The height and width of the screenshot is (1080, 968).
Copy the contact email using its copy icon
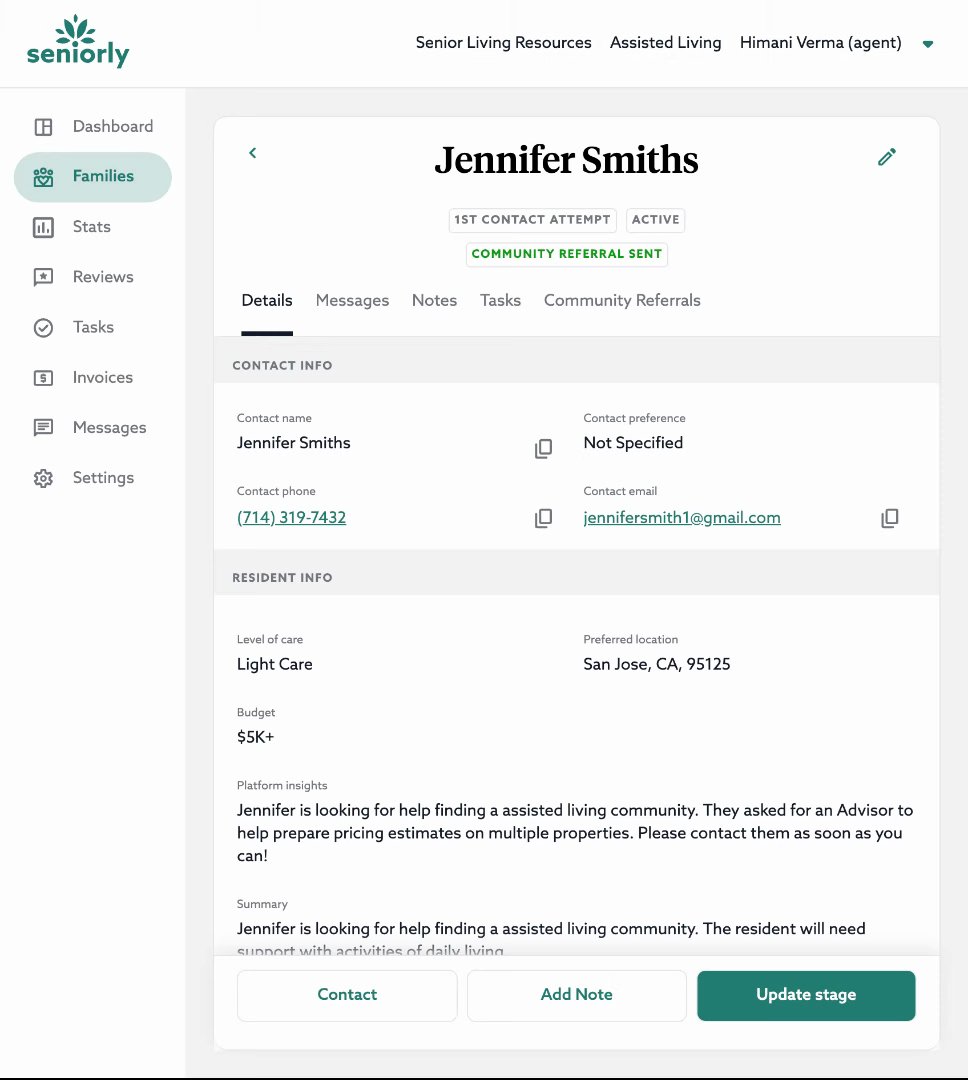point(889,518)
